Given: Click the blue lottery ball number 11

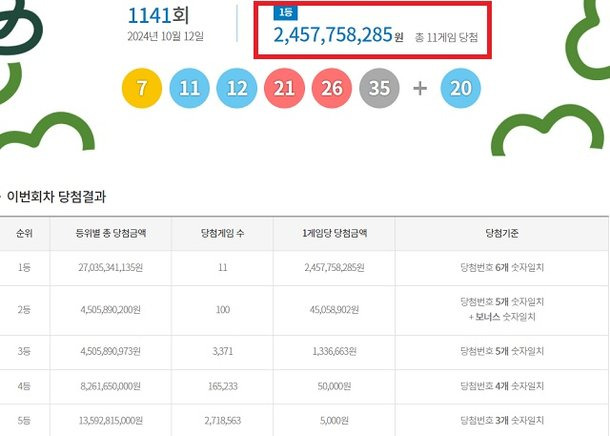Looking at the screenshot, I should (189, 88).
